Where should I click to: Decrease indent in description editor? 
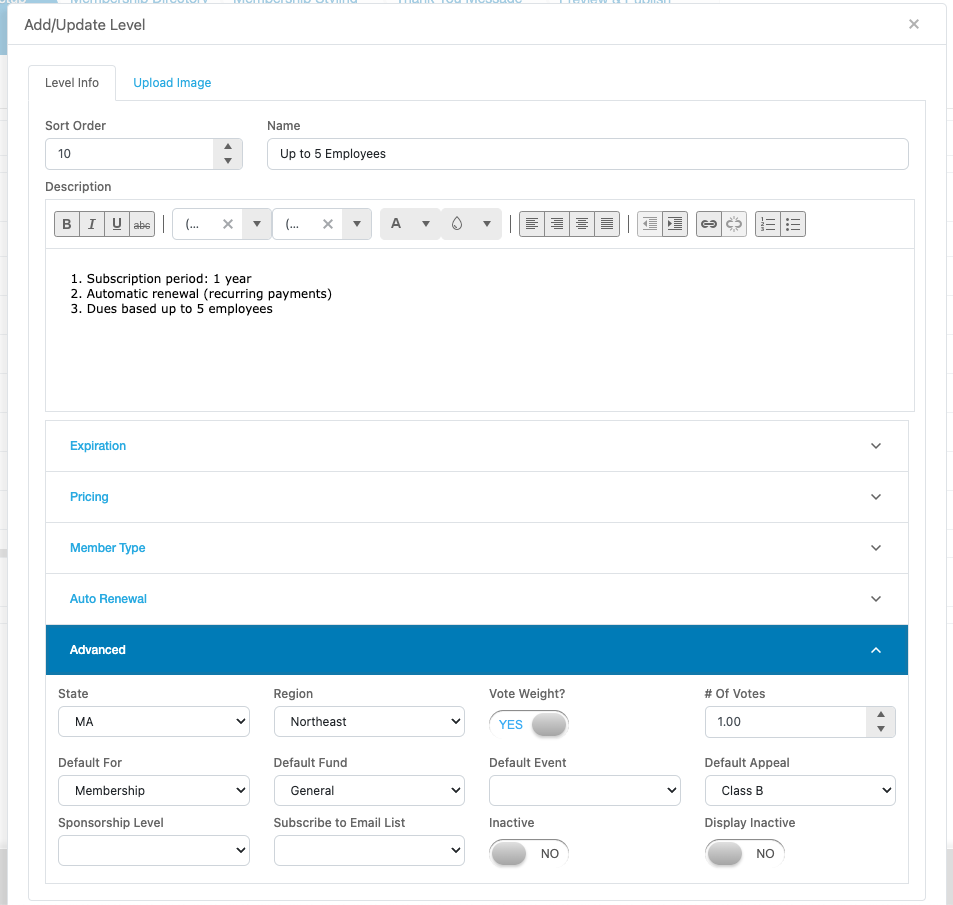tap(650, 224)
